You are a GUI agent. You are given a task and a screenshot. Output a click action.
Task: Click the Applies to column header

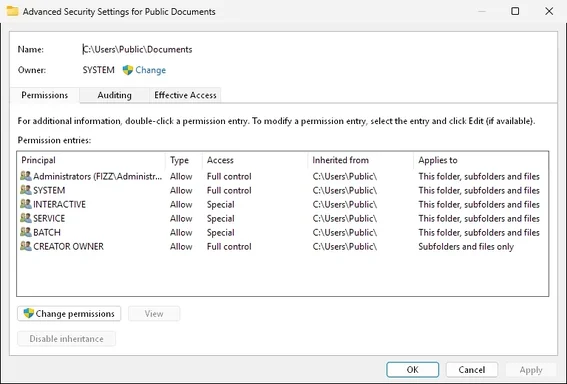click(x=481, y=160)
